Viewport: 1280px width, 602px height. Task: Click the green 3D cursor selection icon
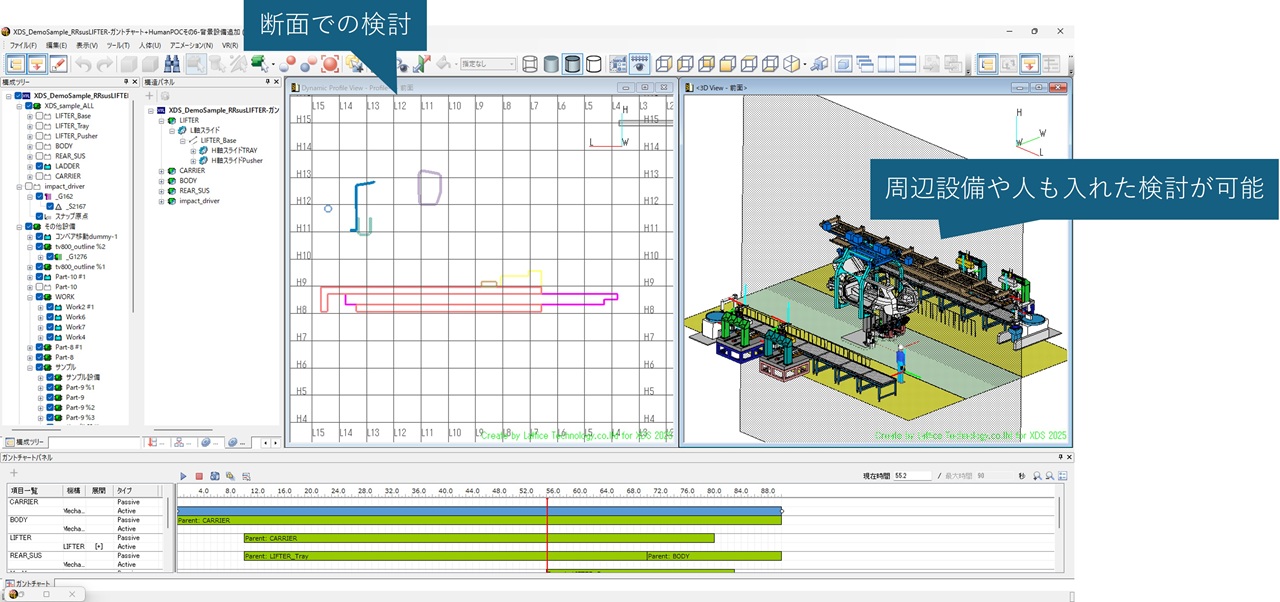[259, 64]
